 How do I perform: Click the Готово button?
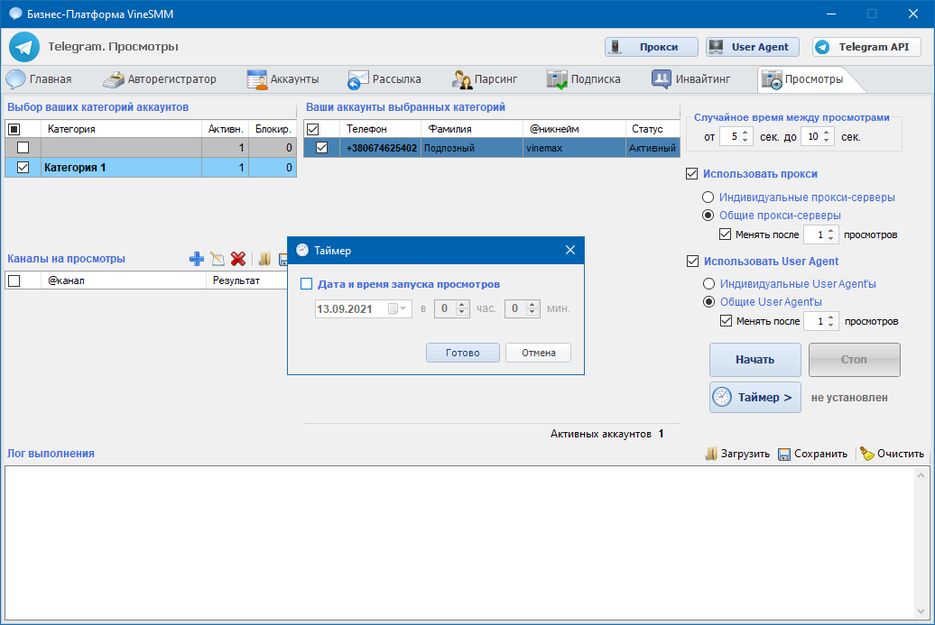(463, 352)
